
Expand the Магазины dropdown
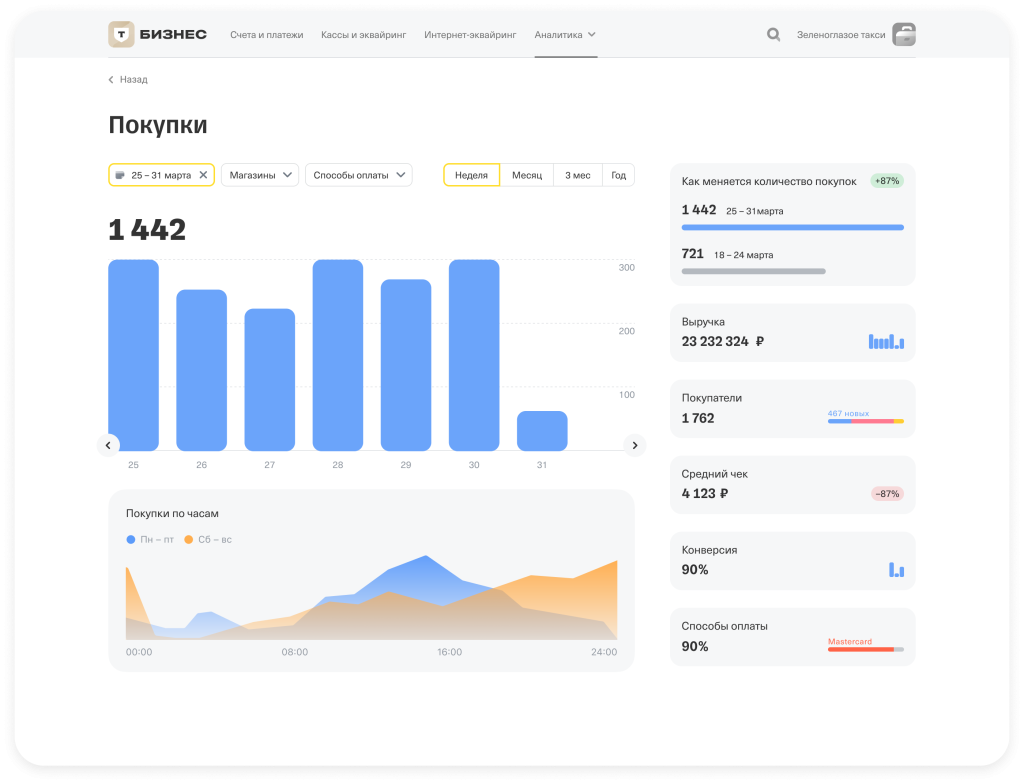260,175
